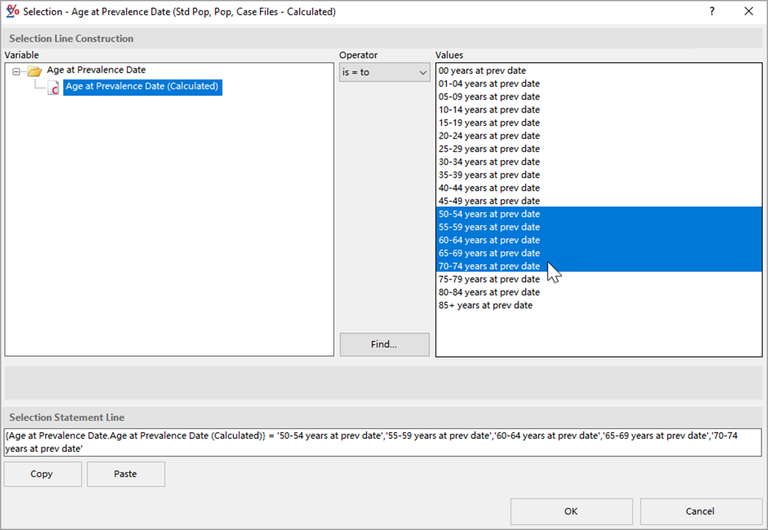
Task: Click the help question mark button
Action: [x=712, y=12]
